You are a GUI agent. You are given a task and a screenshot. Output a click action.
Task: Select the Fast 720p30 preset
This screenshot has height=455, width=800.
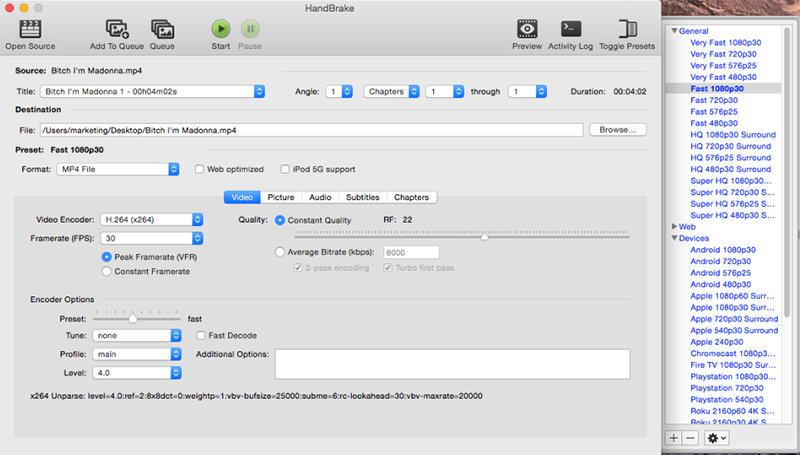[x=714, y=100]
